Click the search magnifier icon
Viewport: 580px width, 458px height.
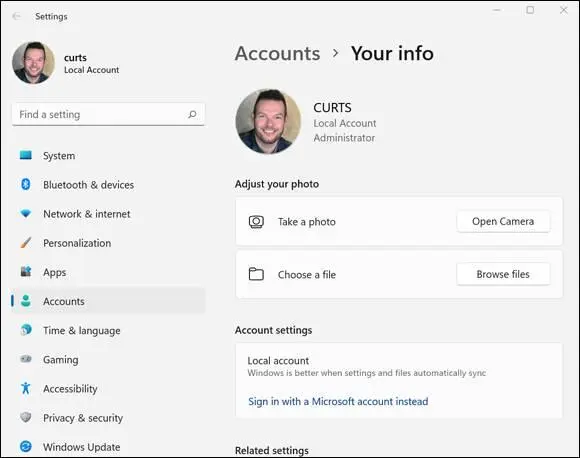(x=192, y=114)
